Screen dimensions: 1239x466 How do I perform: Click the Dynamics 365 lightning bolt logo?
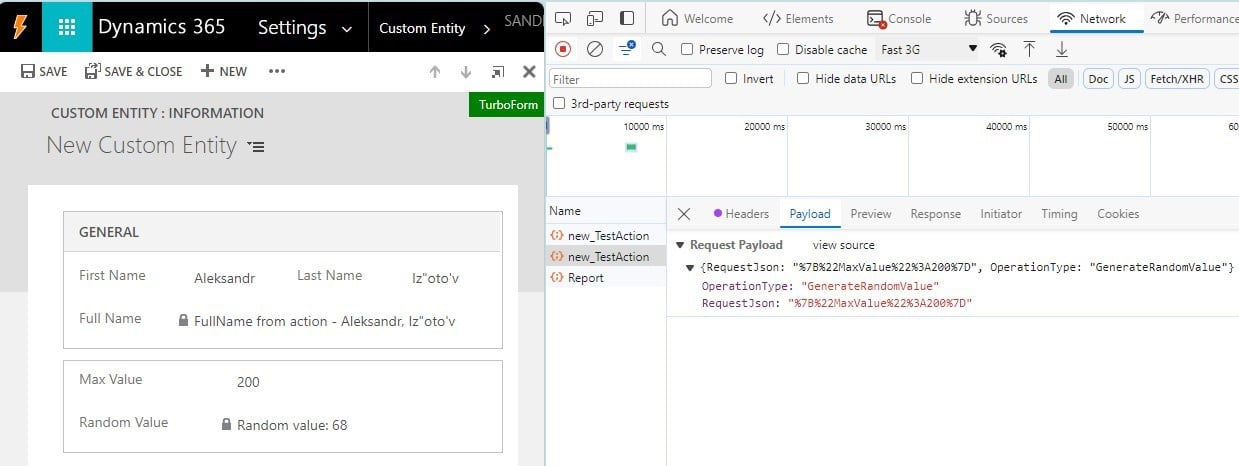coord(20,27)
